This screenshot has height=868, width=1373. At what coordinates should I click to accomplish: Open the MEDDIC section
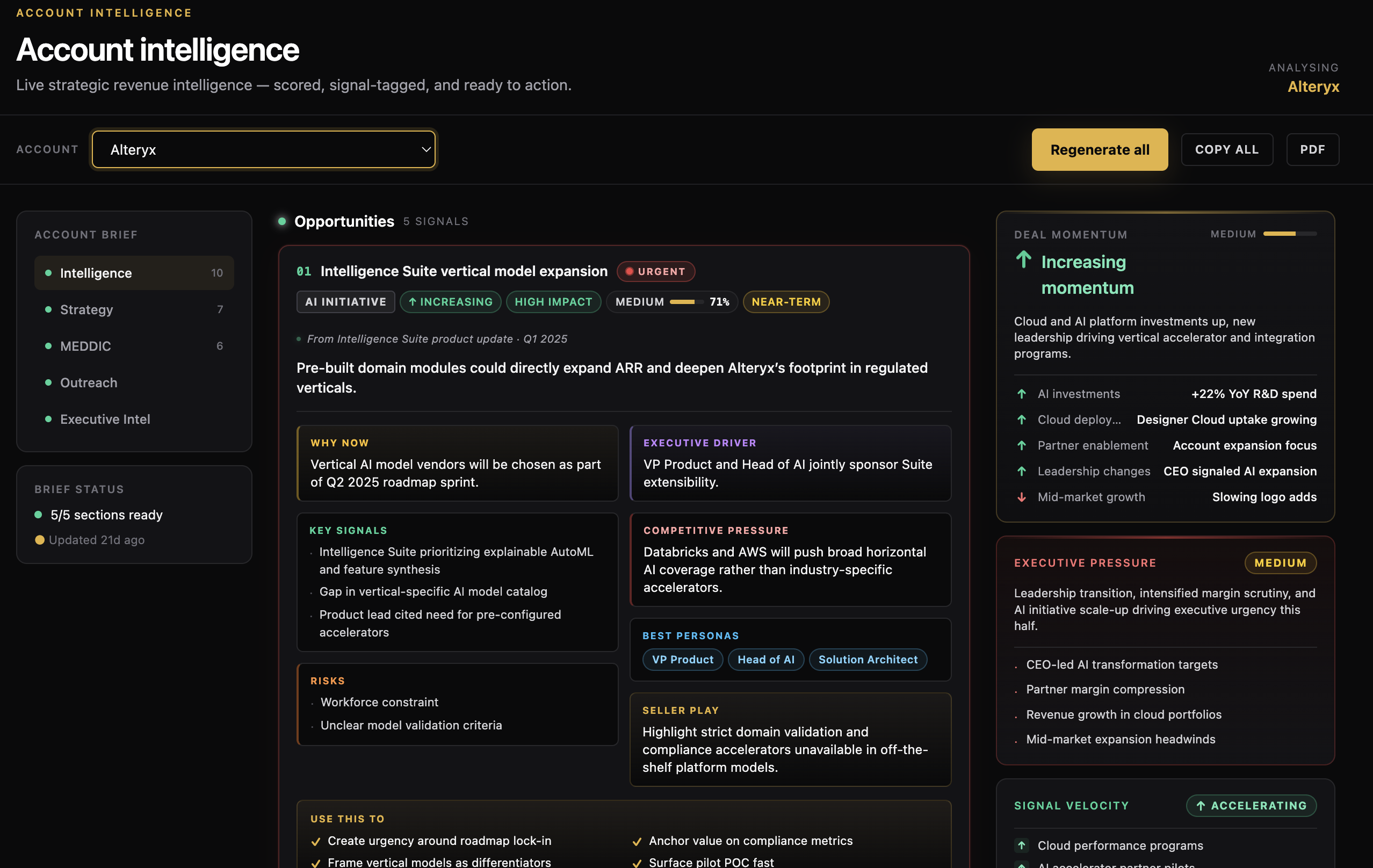(x=134, y=345)
